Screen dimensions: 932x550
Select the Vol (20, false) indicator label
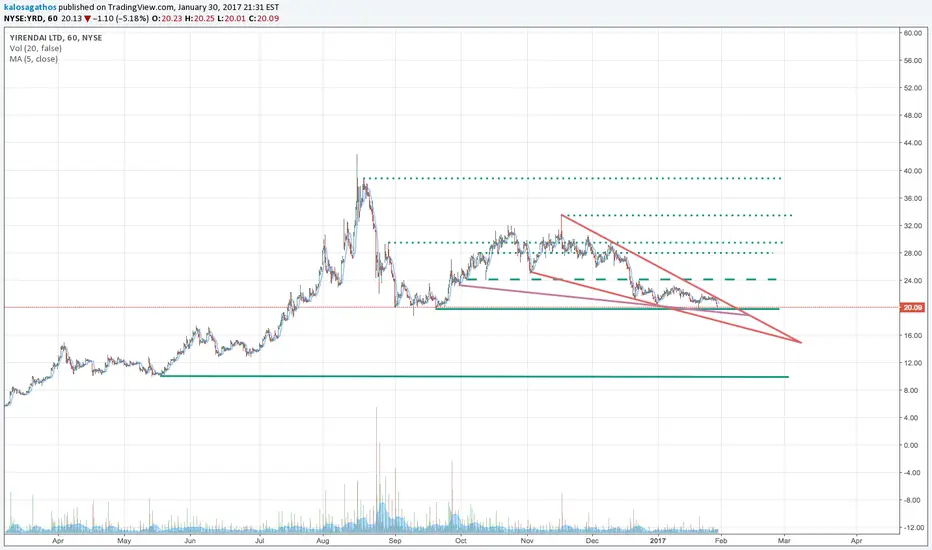[x=36, y=48]
